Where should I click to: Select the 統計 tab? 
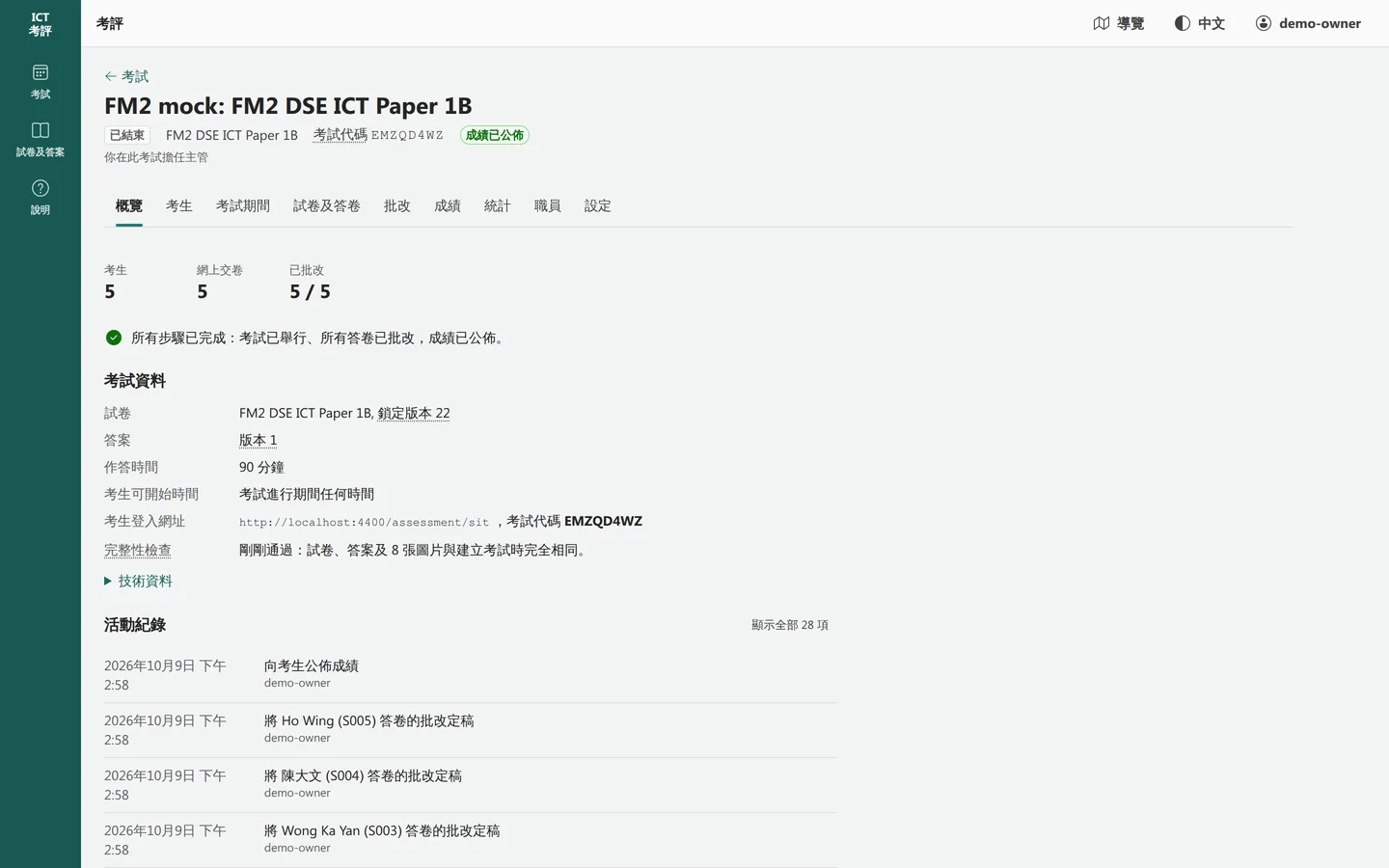[x=498, y=205]
